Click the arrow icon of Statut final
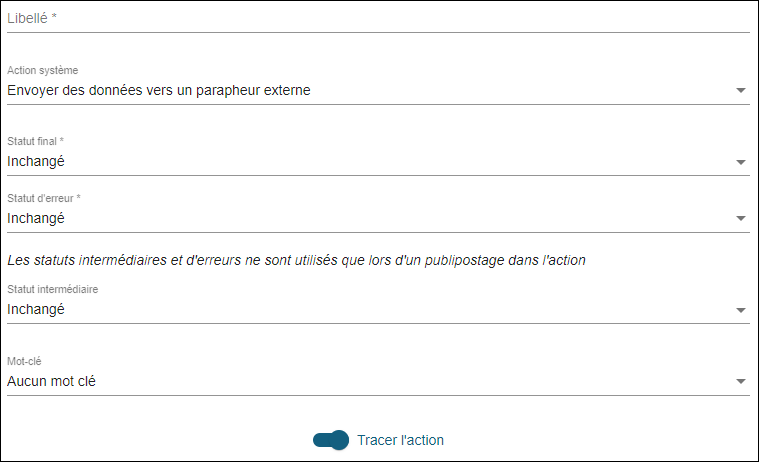This screenshot has width=759, height=462. coord(741,162)
